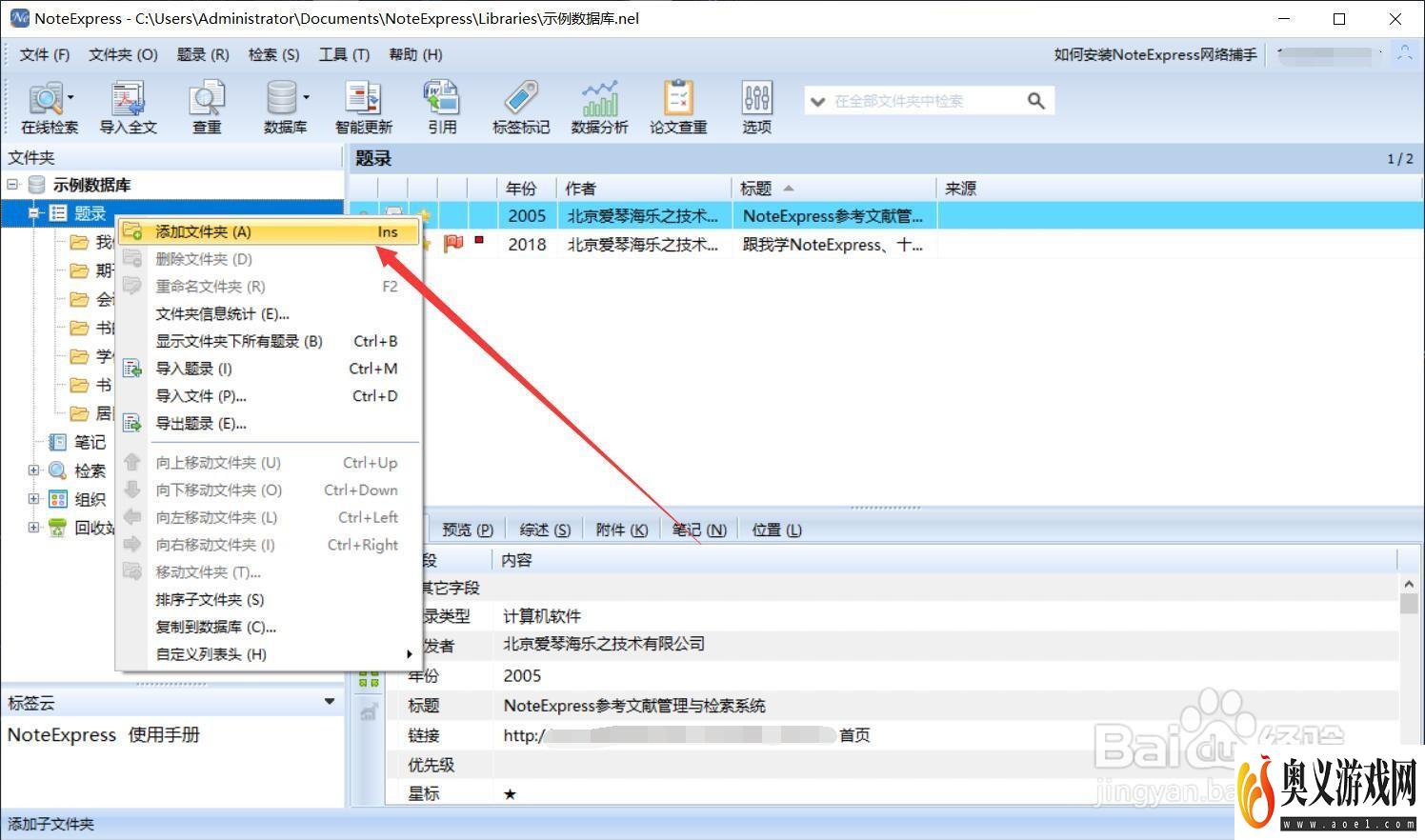Choose 添加文件夹 (A) from context menu
Image resolution: width=1425 pixels, height=840 pixels.
[x=271, y=231]
